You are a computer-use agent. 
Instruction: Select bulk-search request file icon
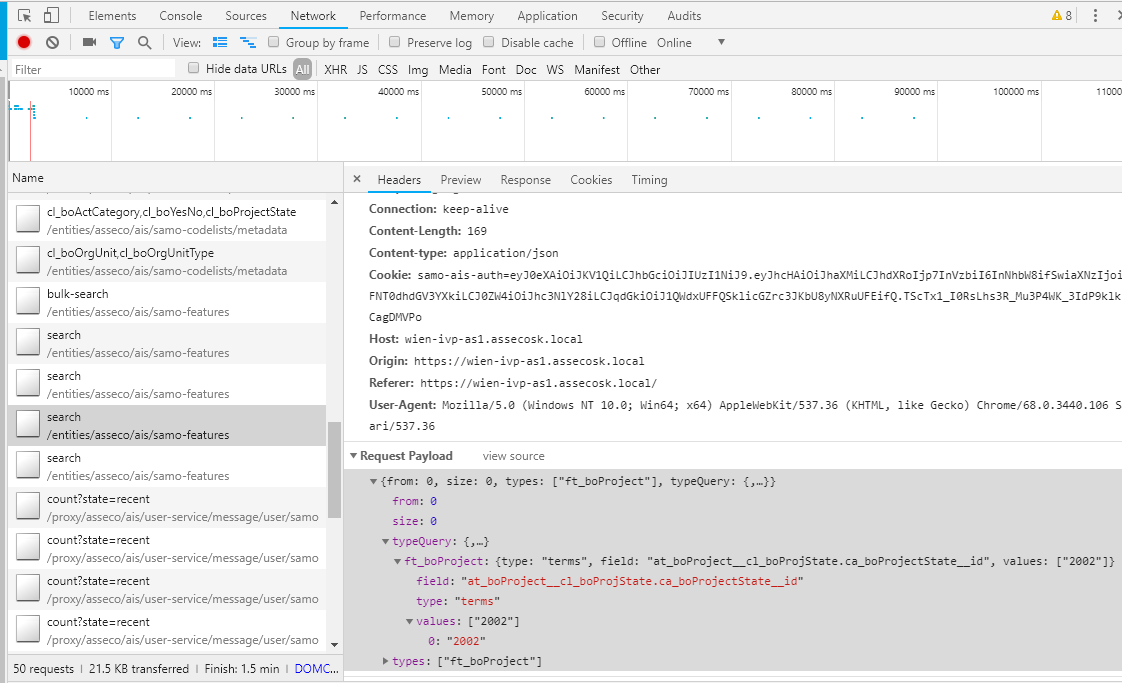pos(28,301)
